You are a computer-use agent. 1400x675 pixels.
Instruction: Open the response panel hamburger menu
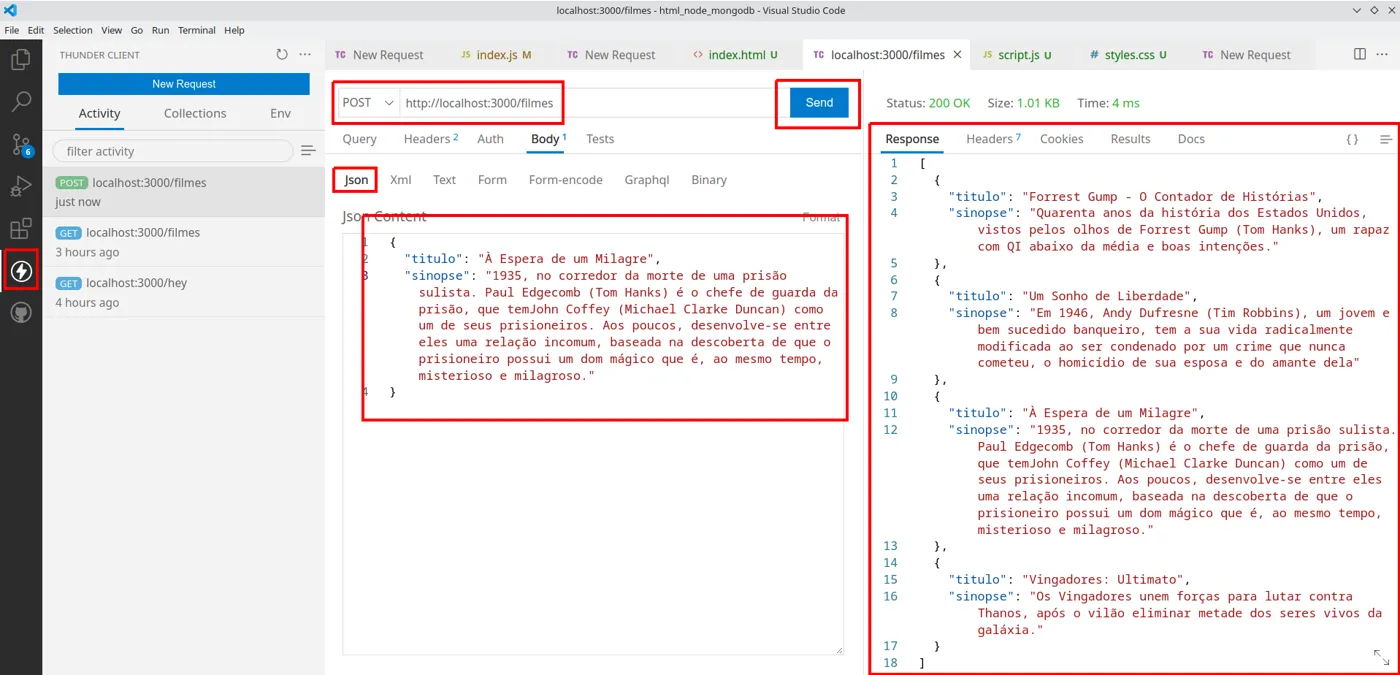[x=1386, y=139]
